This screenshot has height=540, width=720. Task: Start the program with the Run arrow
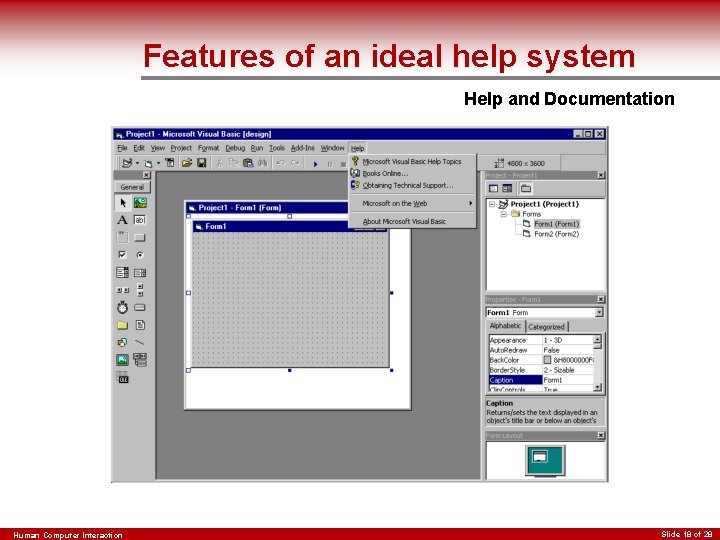(x=315, y=164)
